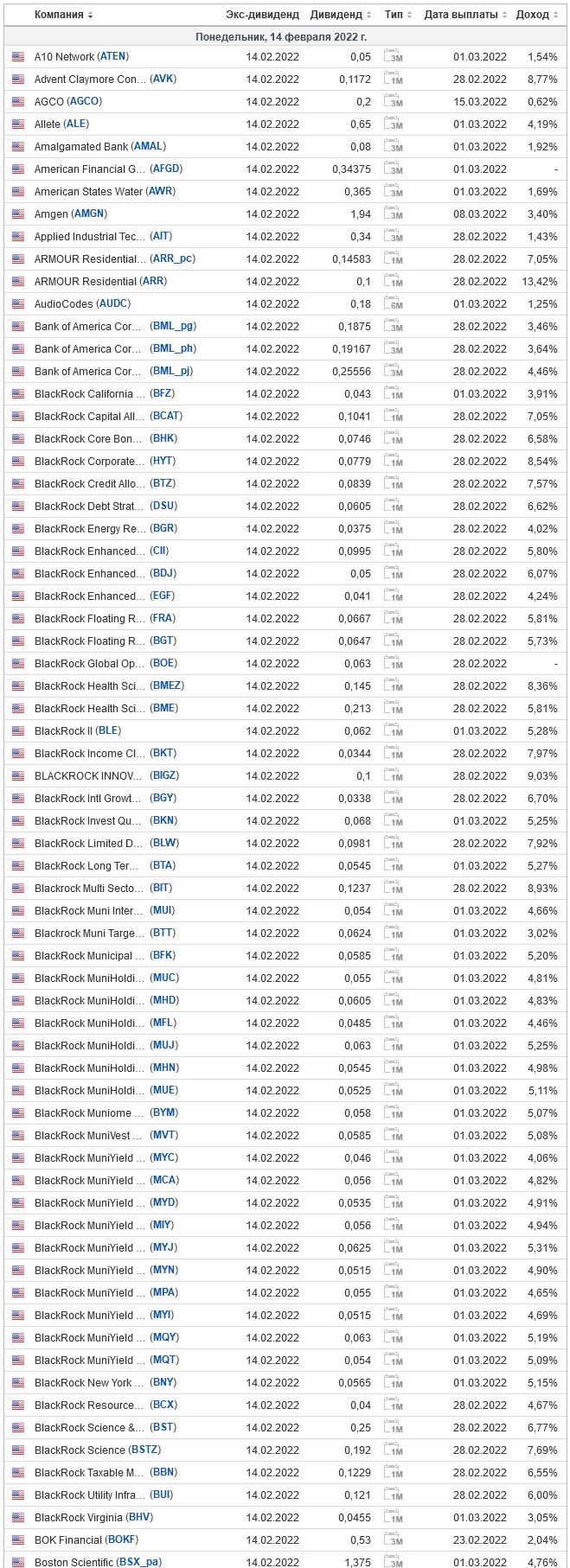Click the US flag icon next to Amgen
Image resolution: width=570 pixels, height=1568 pixels.
[x=18, y=214]
